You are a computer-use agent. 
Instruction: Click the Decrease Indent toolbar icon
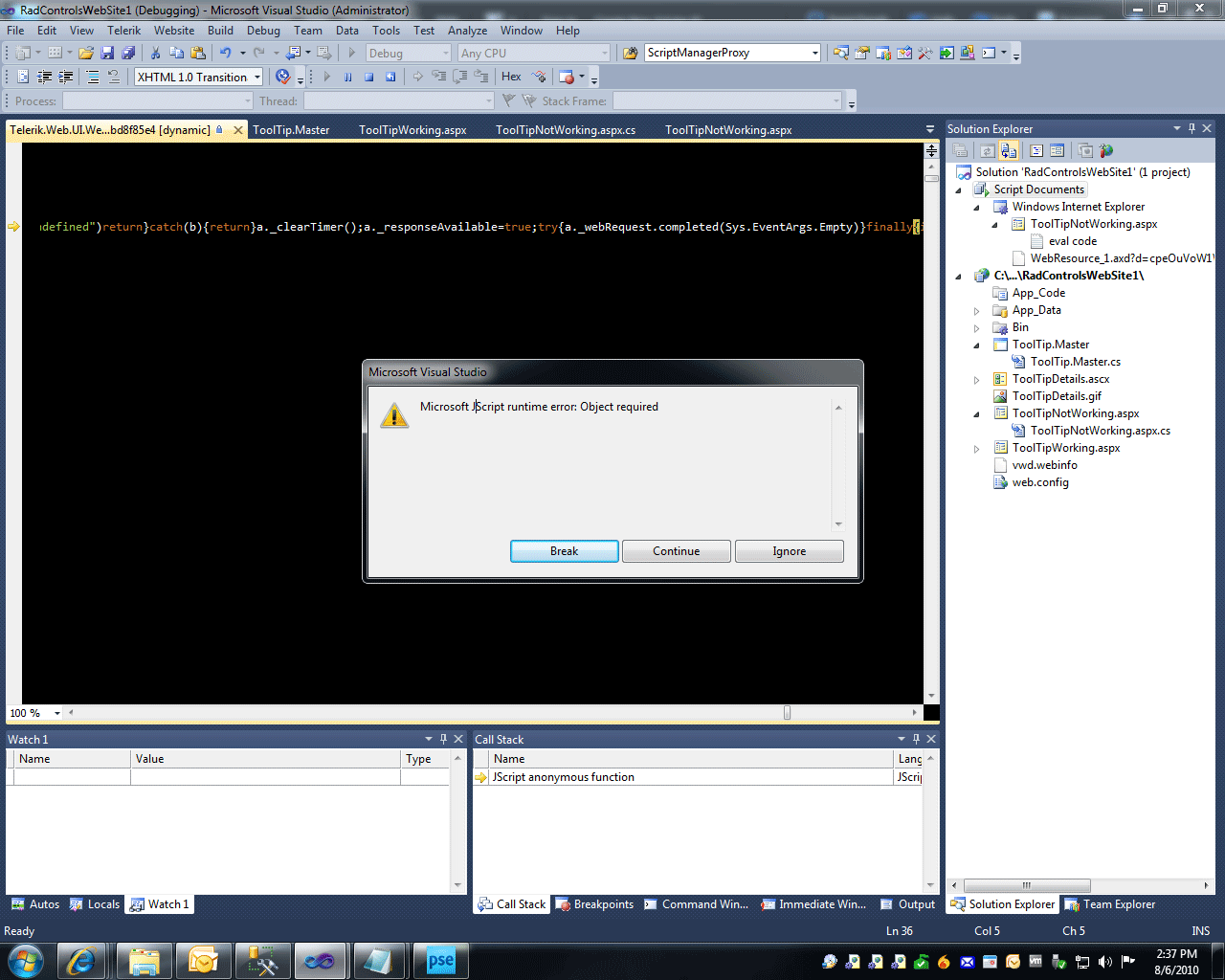pos(44,78)
